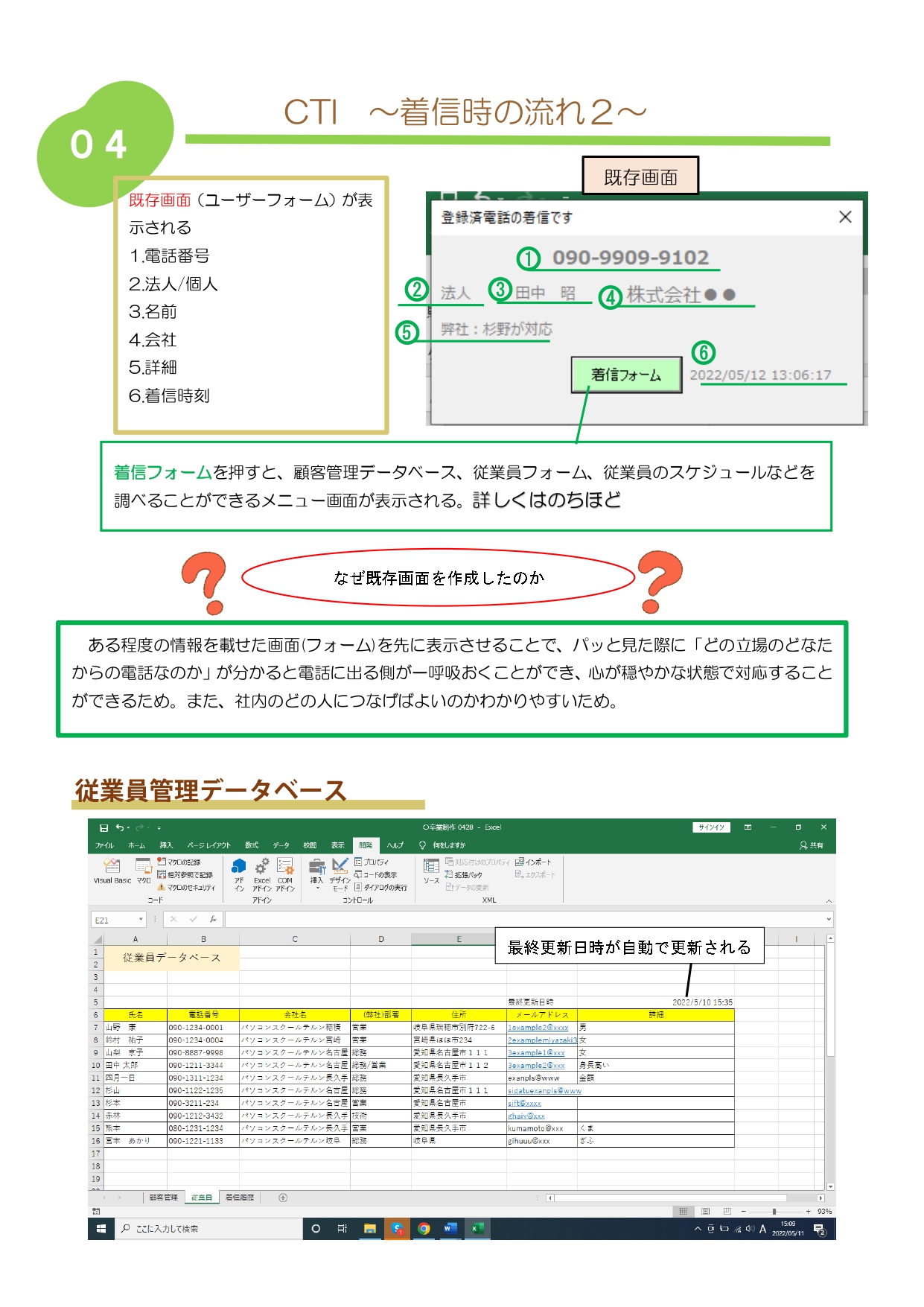Open the Name Box dropdown arrow
Image resolution: width=924 pixels, height=1307 pixels.
click(140, 920)
